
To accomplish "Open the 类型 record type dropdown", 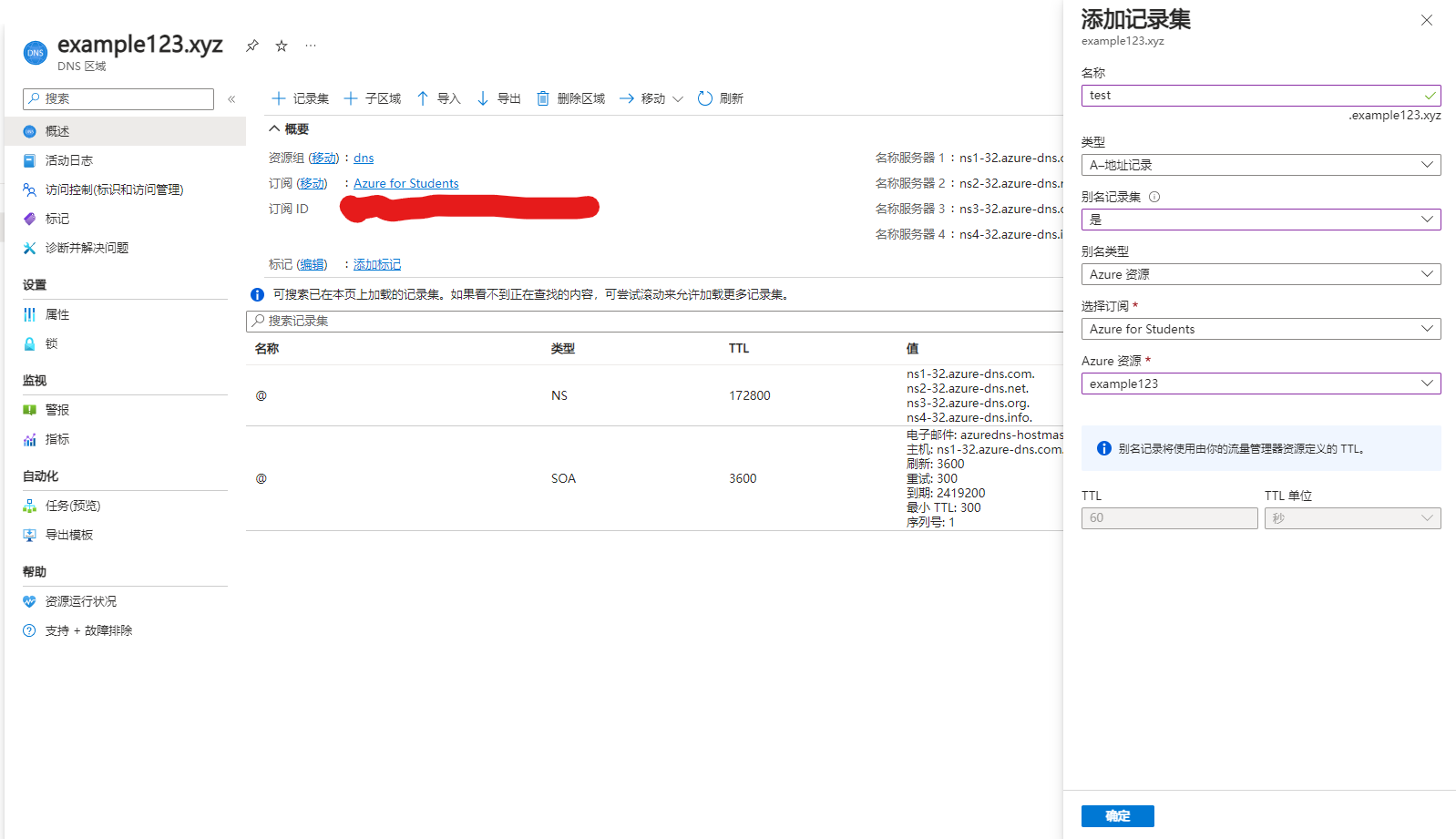I will click(1260, 165).
